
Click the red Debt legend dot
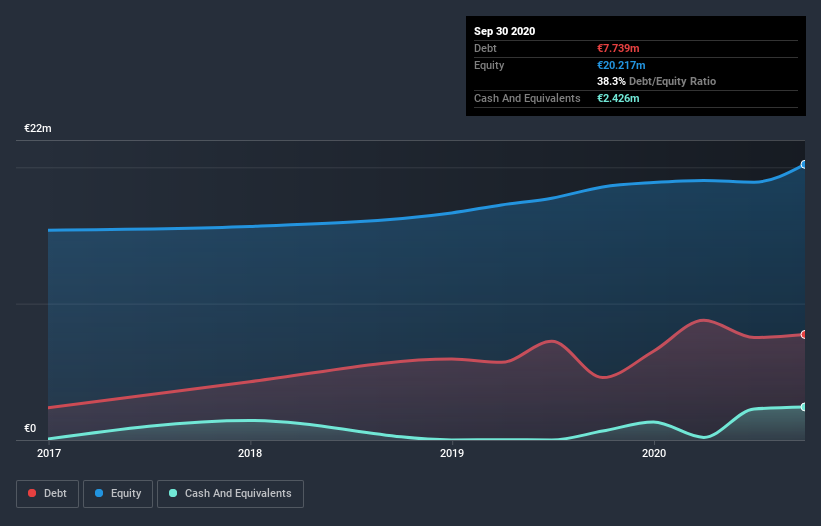[x=32, y=493]
